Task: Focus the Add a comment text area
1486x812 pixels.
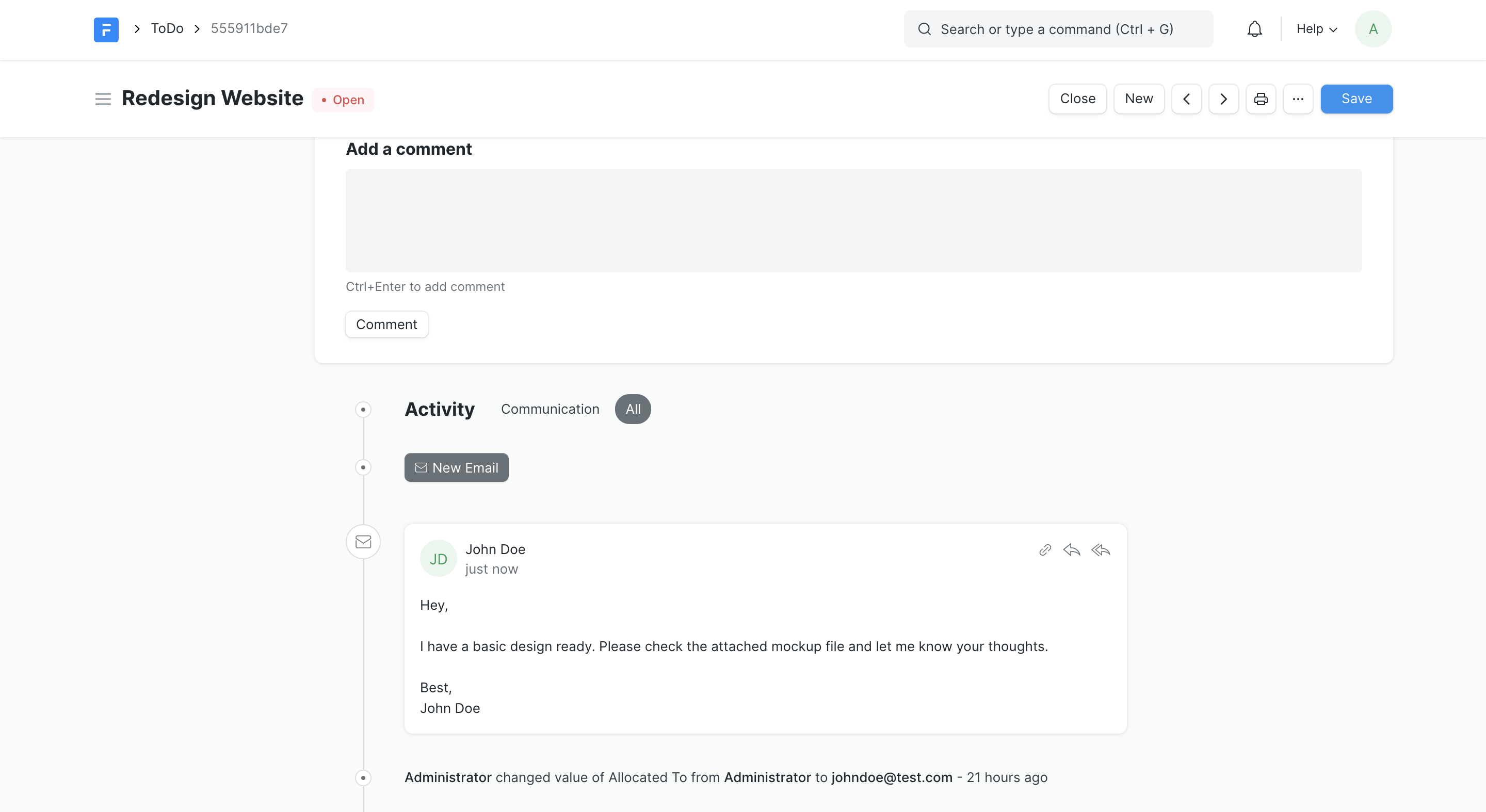Action: pos(853,220)
